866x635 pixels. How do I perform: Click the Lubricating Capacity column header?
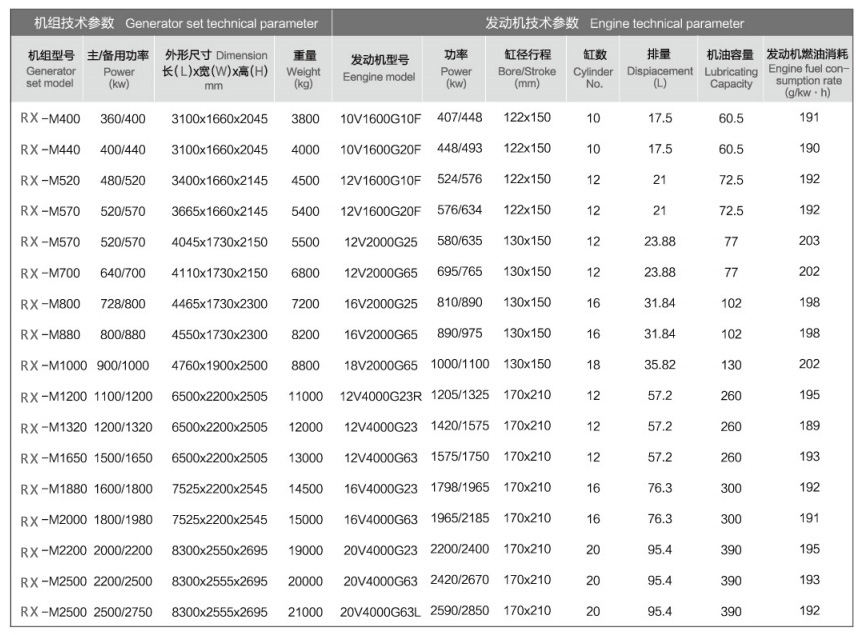point(731,70)
